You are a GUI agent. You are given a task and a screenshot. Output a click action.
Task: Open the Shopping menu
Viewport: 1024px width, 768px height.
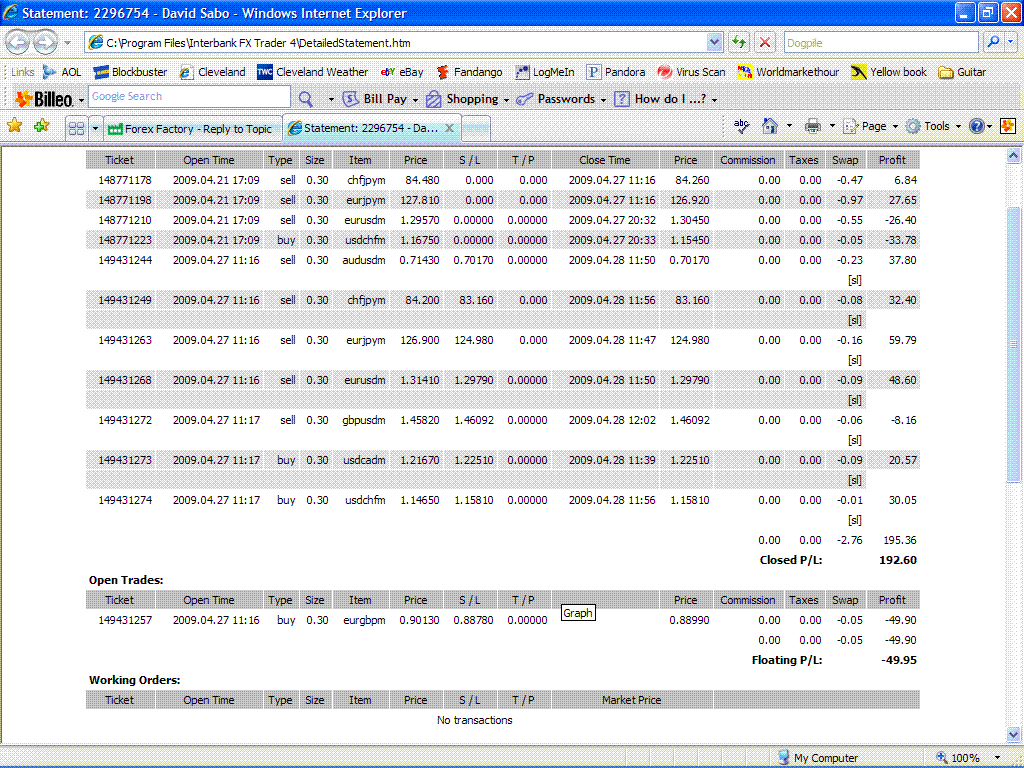point(468,99)
